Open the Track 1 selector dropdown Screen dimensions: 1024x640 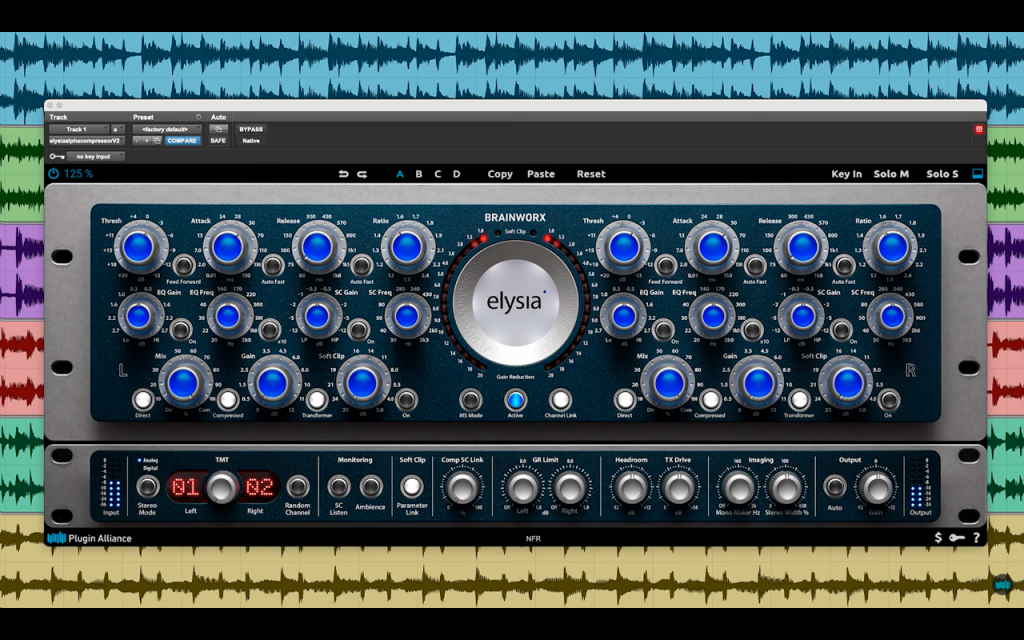78,129
